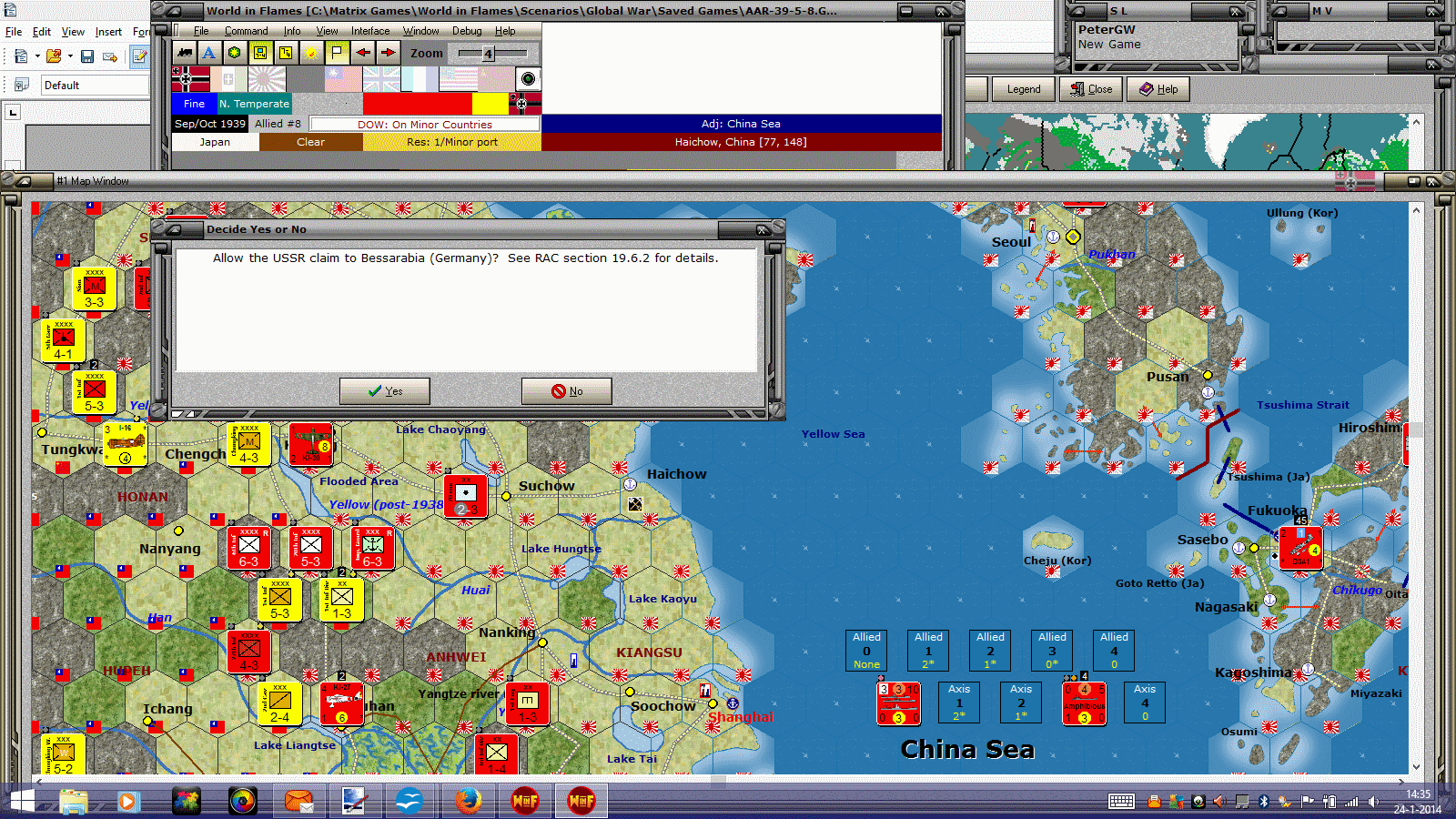
Task: Click the white flag toolbar icon
Action: [337, 53]
